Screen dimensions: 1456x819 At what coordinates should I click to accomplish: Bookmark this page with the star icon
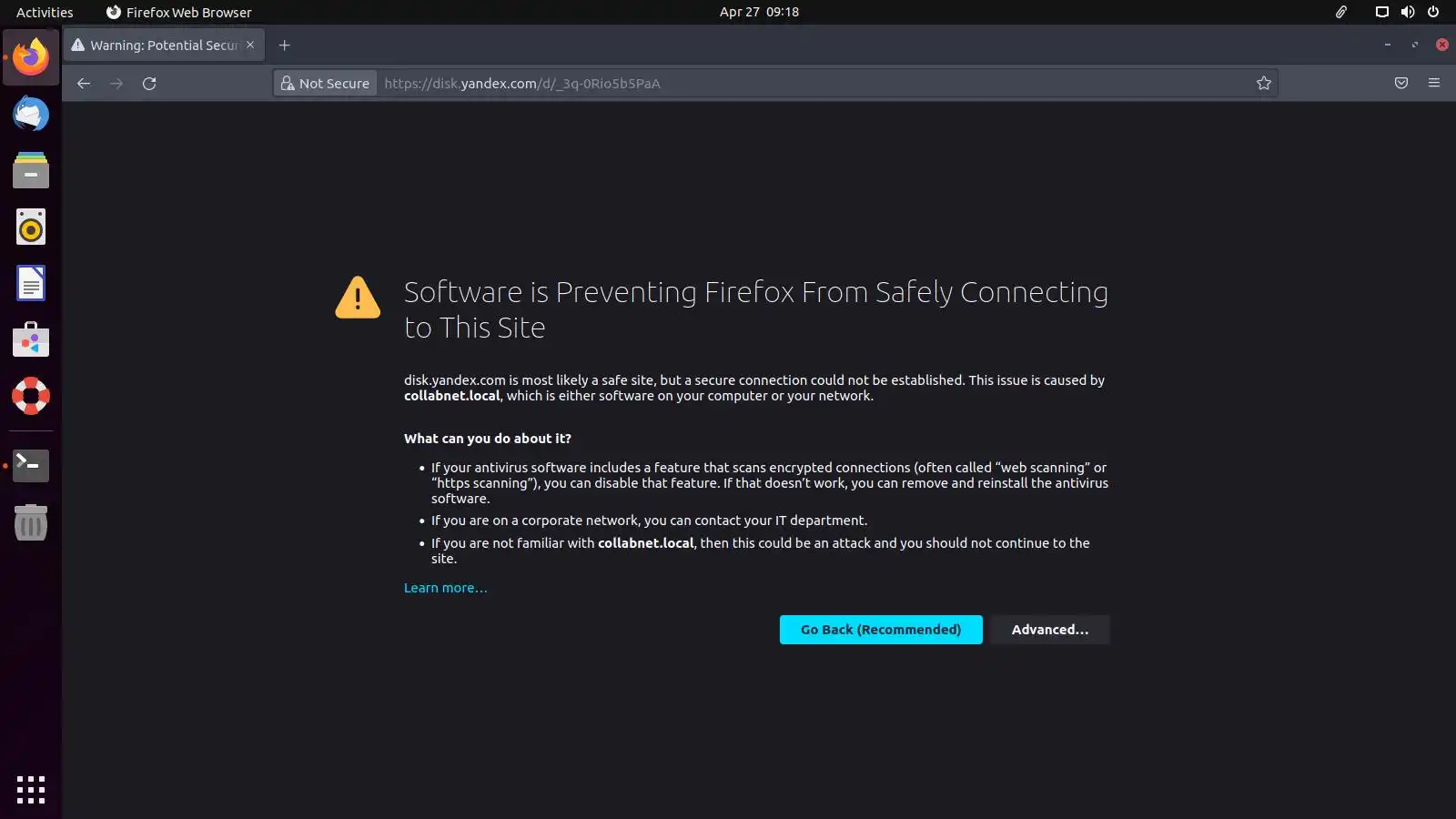[x=1263, y=84]
